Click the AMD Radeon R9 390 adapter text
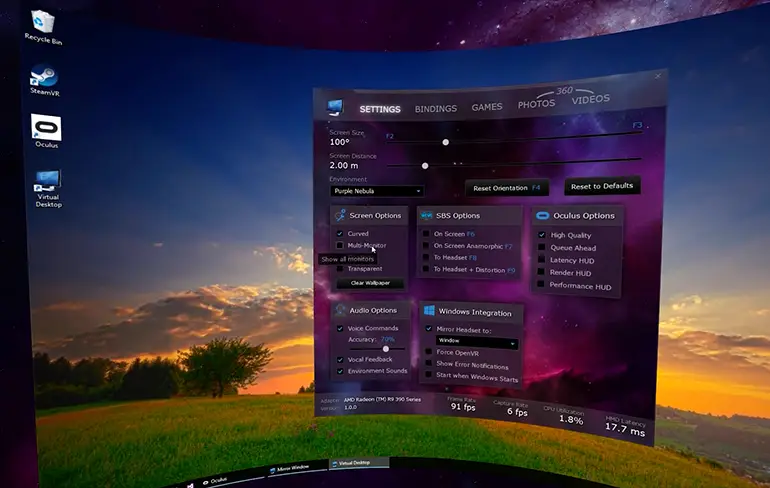Image resolution: width=770 pixels, height=488 pixels. tap(382, 399)
